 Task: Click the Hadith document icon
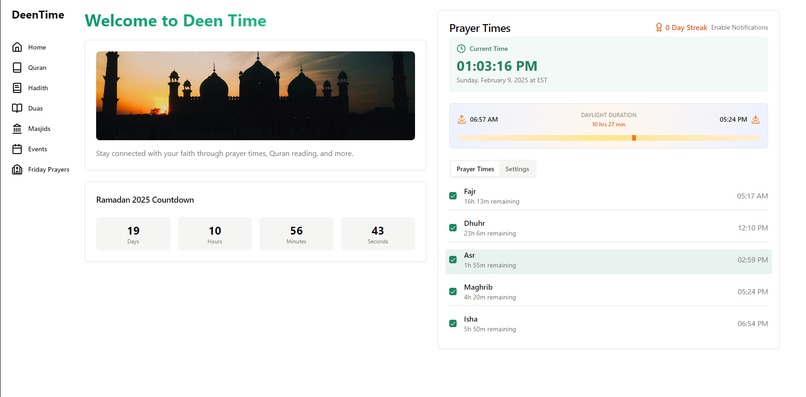coord(17,88)
